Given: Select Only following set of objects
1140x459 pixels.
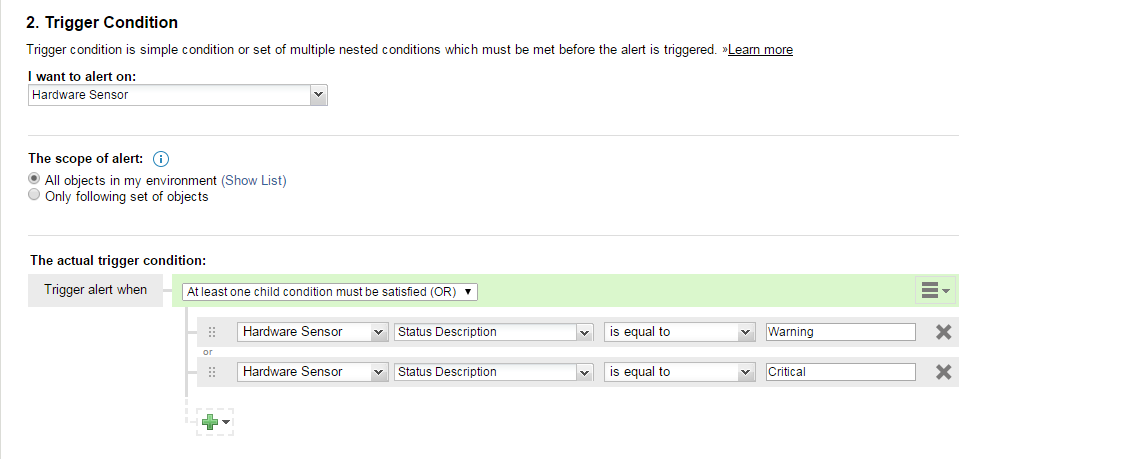Looking at the screenshot, I should click(35, 196).
